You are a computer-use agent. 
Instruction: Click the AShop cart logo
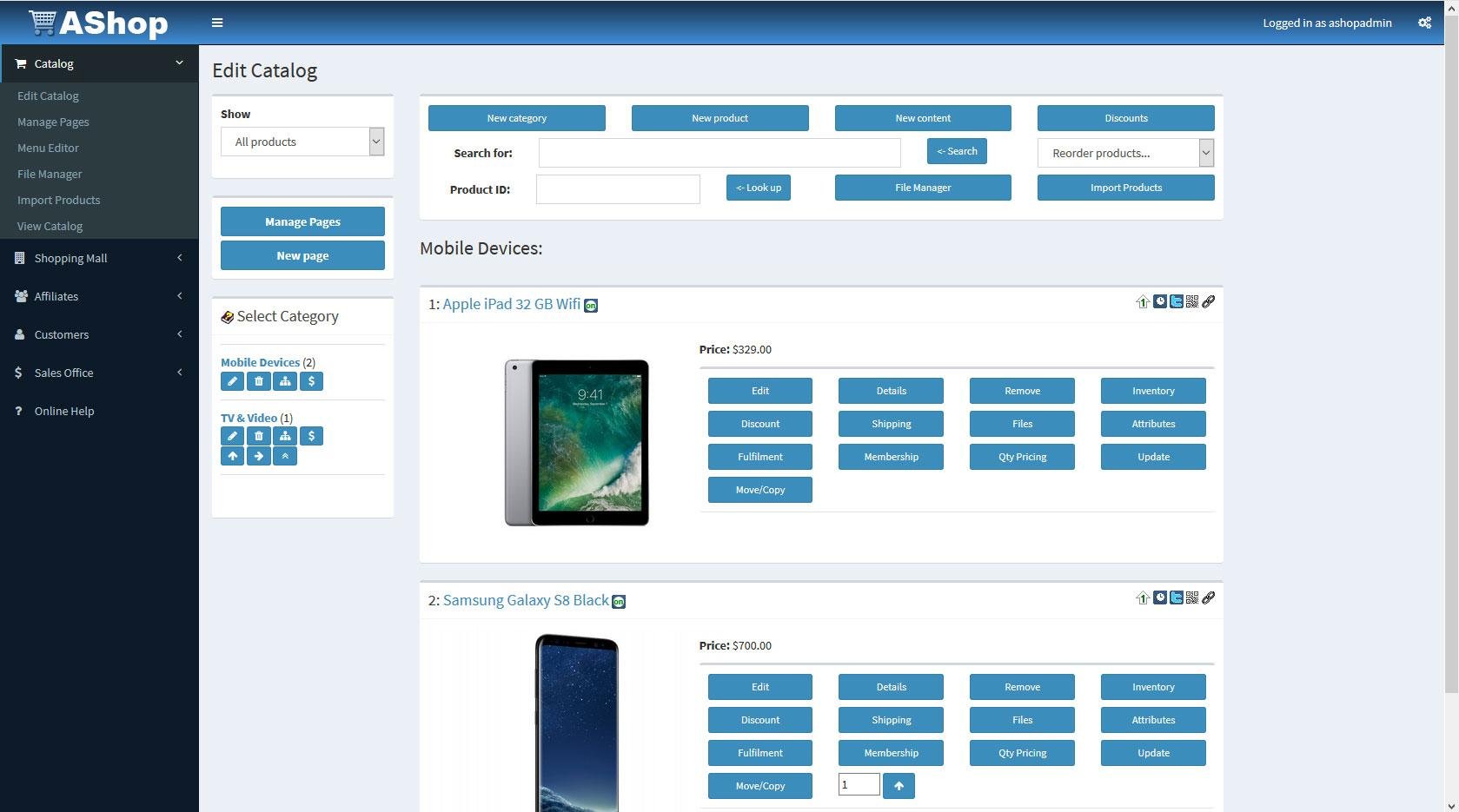[x=95, y=23]
